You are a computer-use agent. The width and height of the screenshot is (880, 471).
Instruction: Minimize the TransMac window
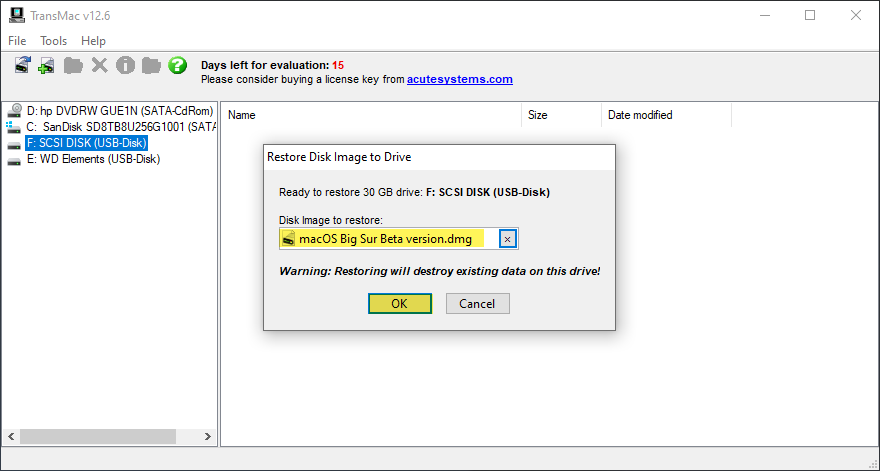(764, 15)
